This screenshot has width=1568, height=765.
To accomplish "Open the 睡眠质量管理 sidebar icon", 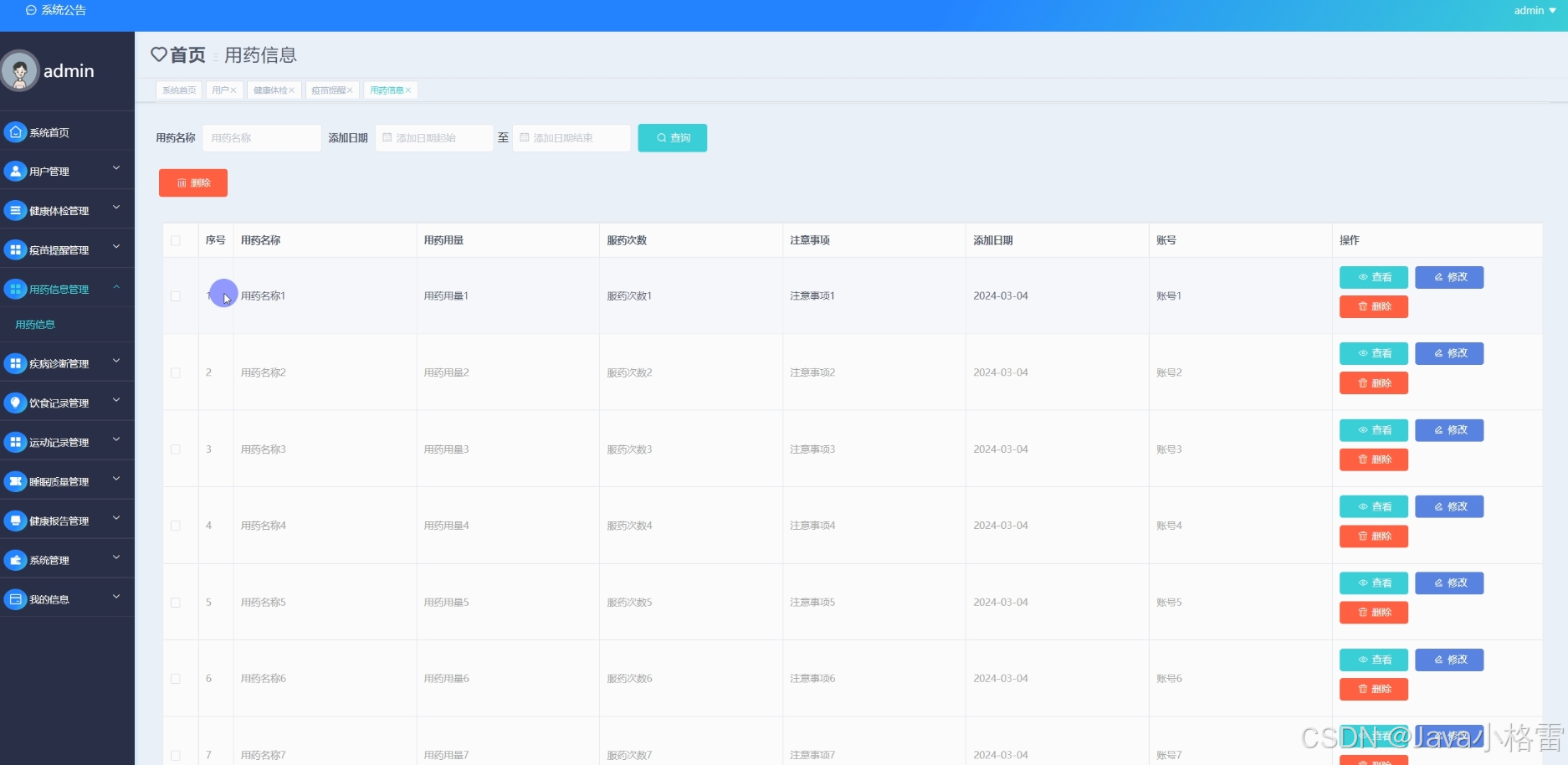I will (14, 480).
